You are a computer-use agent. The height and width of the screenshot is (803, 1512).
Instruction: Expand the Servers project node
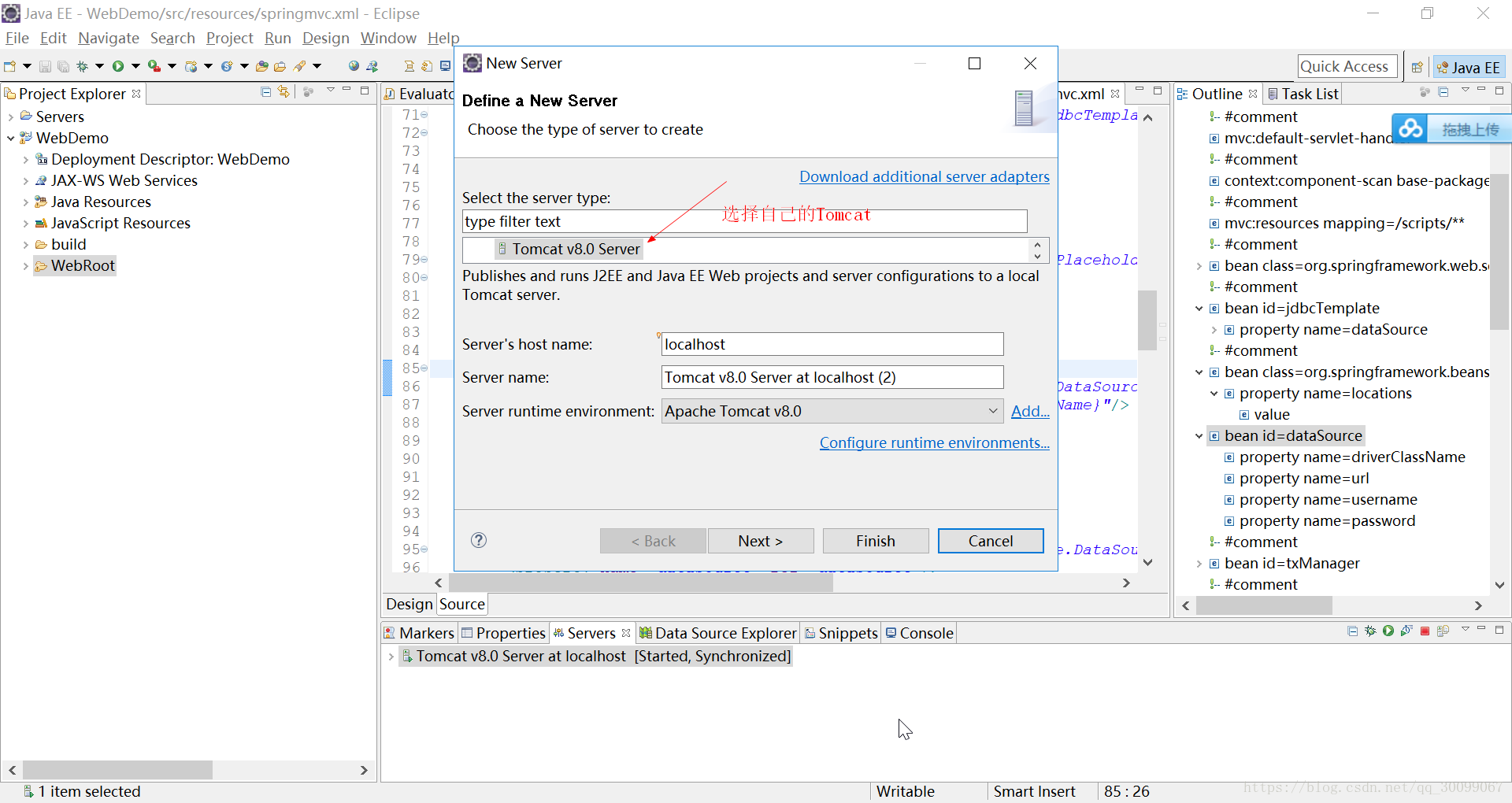coord(10,117)
